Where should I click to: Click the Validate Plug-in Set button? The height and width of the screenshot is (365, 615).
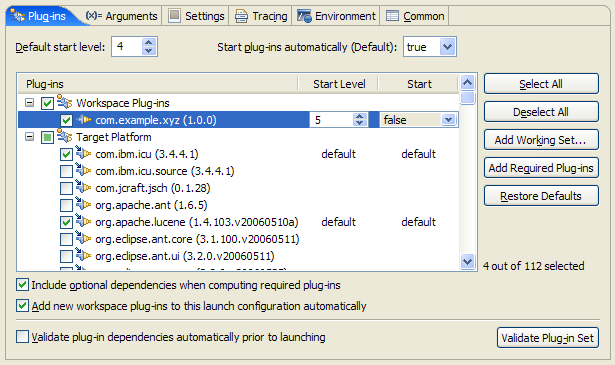[548, 338]
